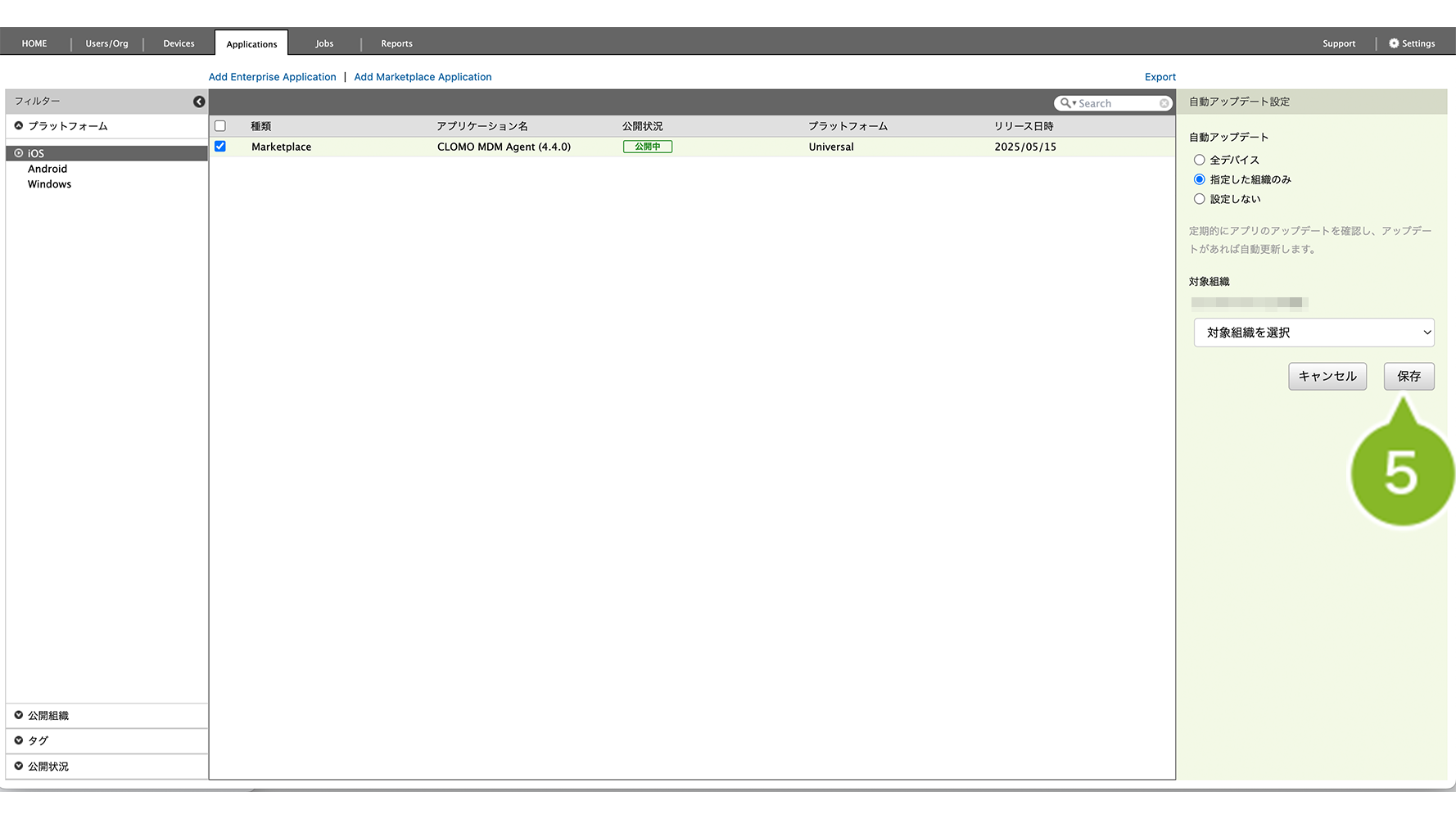Click the Settings gear icon

click(x=1394, y=43)
